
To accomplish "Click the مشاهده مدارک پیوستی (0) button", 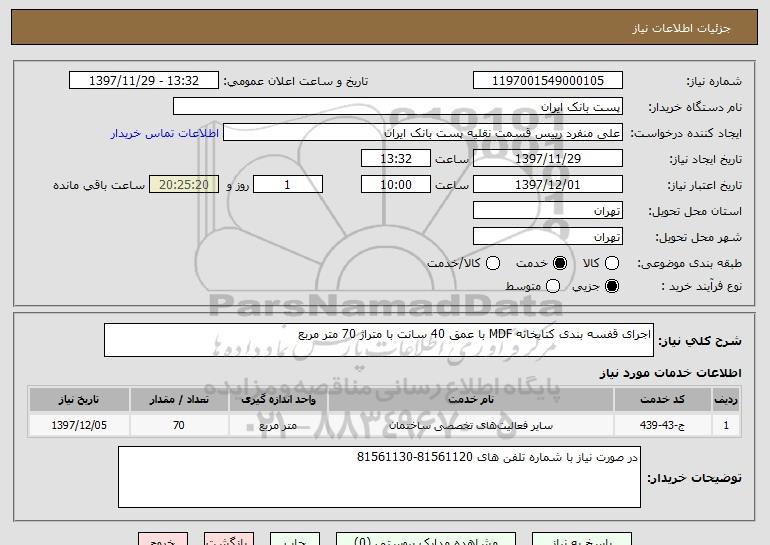I will (x=426, y=539).
